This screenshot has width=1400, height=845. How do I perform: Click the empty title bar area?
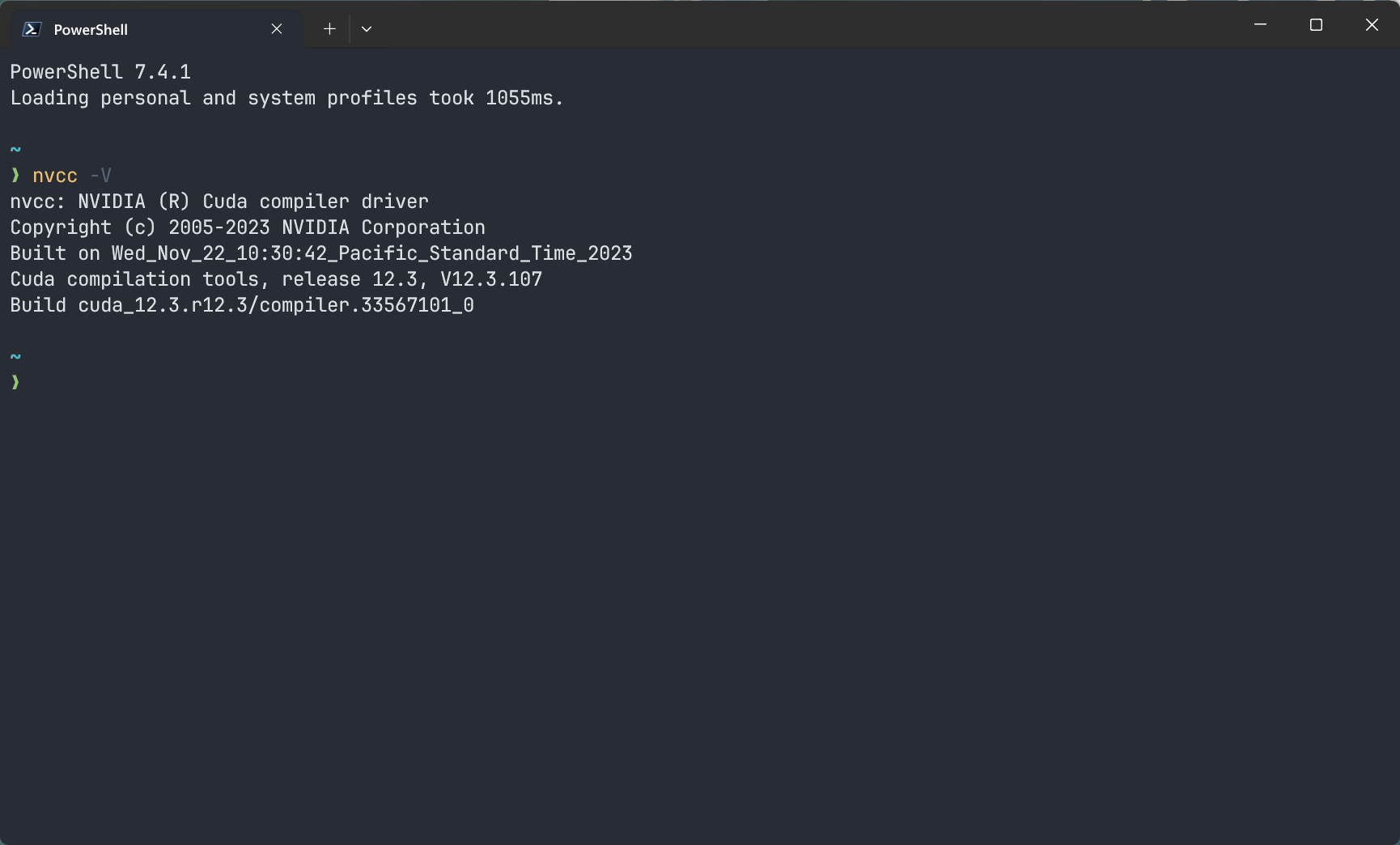pos(809,25)
